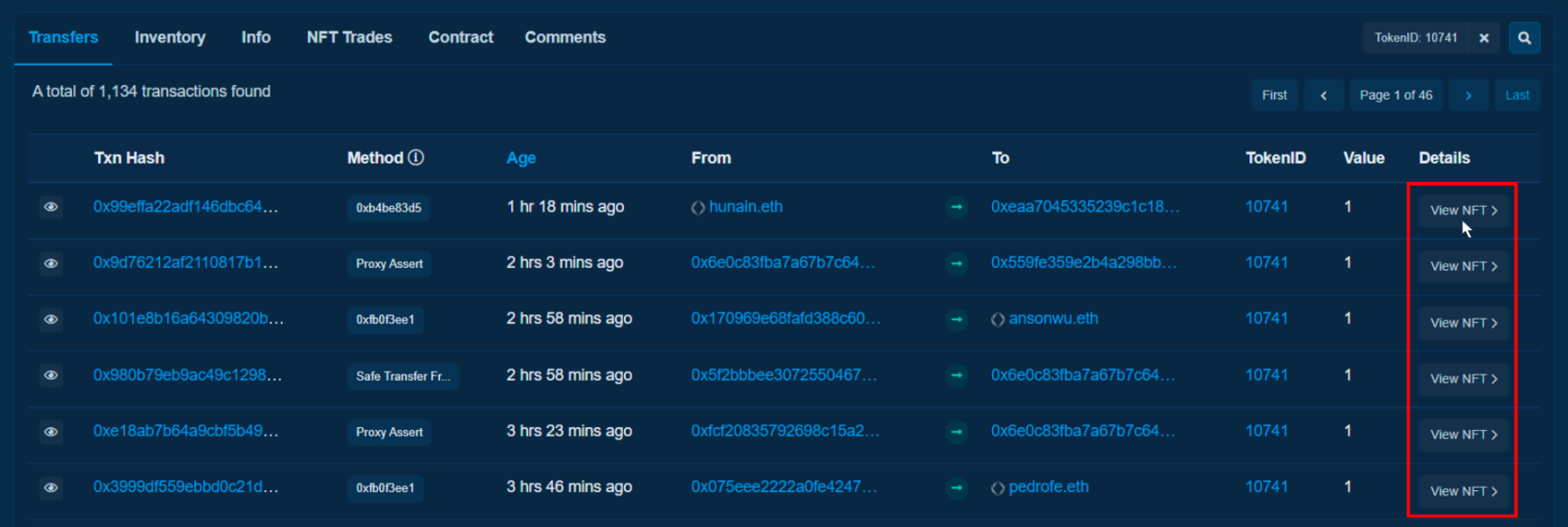Viewport: 1568px width, 527px height.
Task: Click eye icon for transaction 0x980b79eb9ac49c1298
Action: [x=52, y=376]
